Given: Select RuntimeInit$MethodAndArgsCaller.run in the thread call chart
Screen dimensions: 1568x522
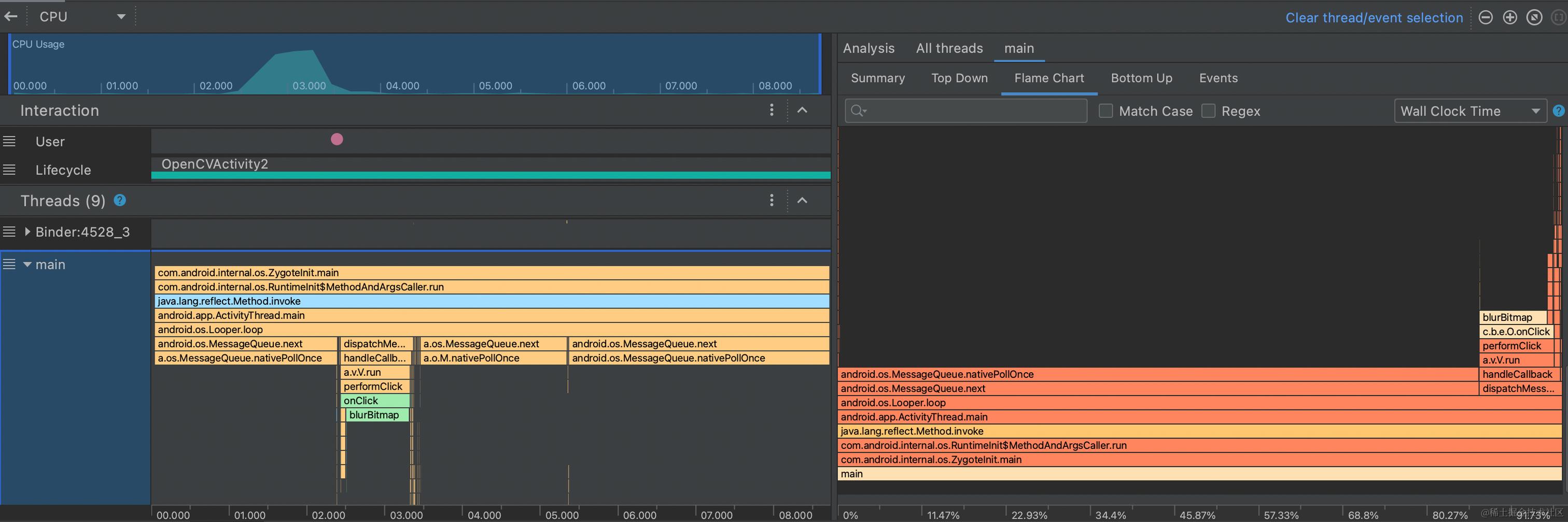Looking at the screenshot, I should tap(492, 287).
